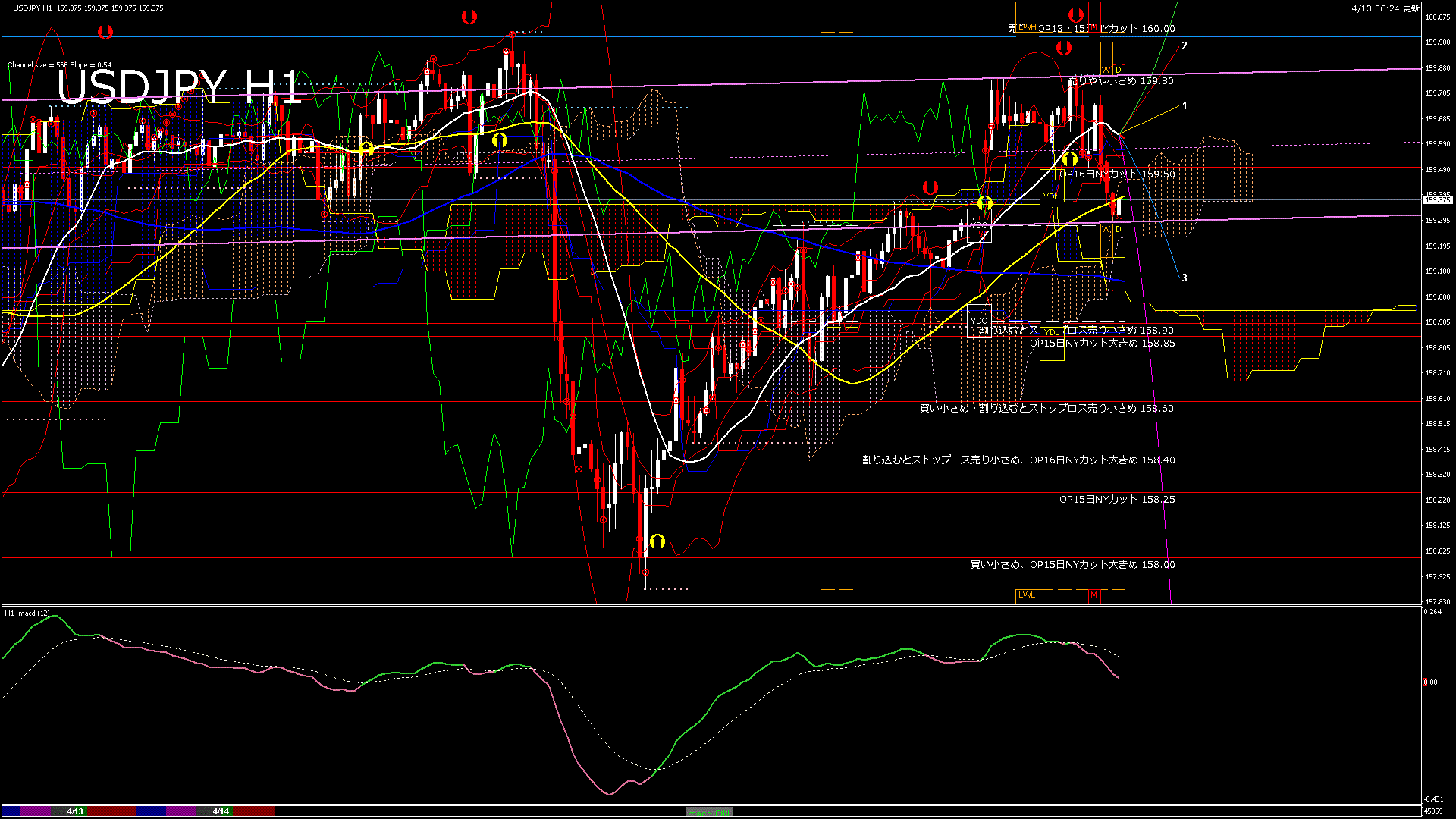Click the yellow up-arrow signal at the 158.025 low
This screenshot has width=1456, height=819.
click(657, 541)
